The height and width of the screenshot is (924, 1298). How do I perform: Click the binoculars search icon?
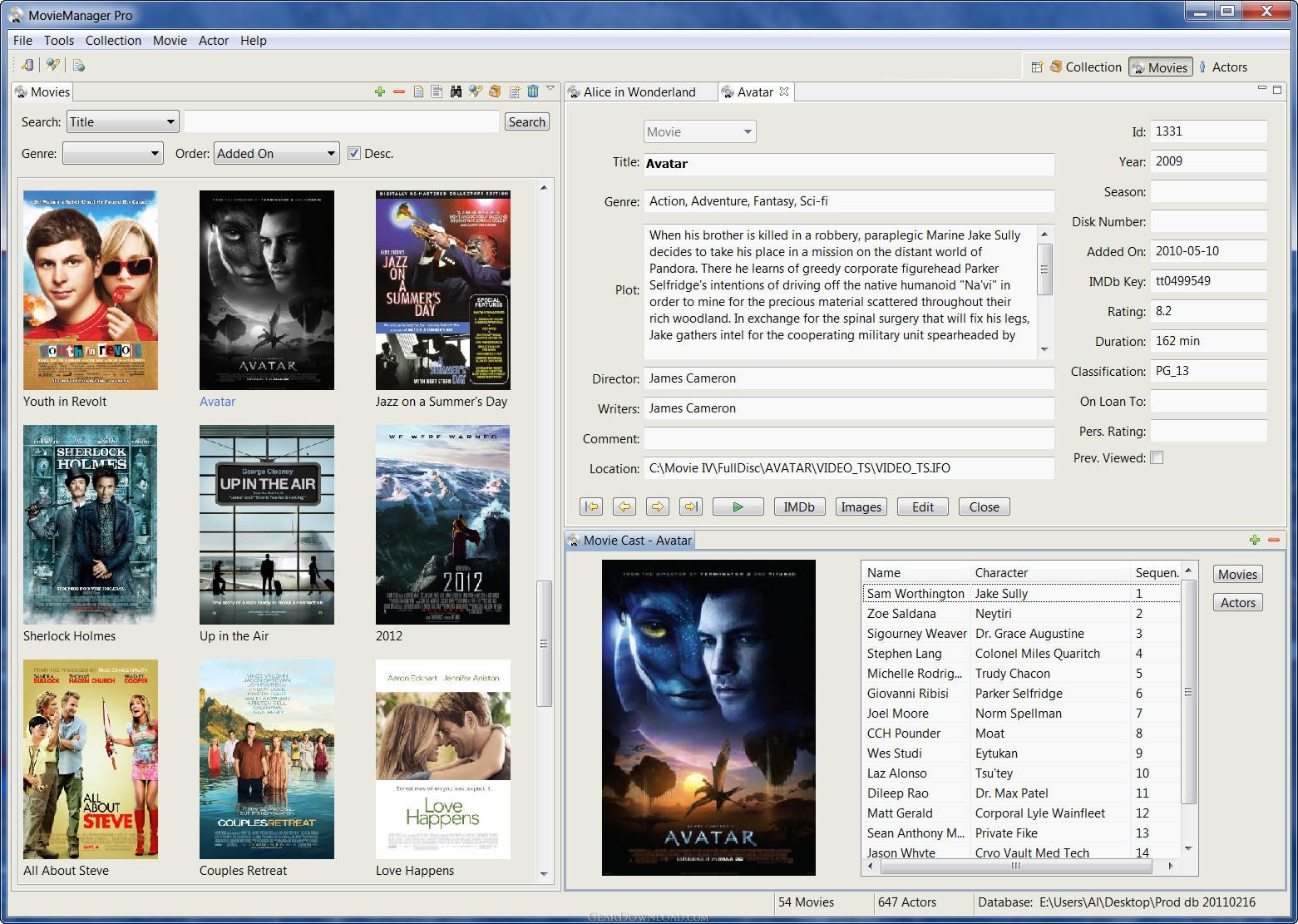[456, 91]
